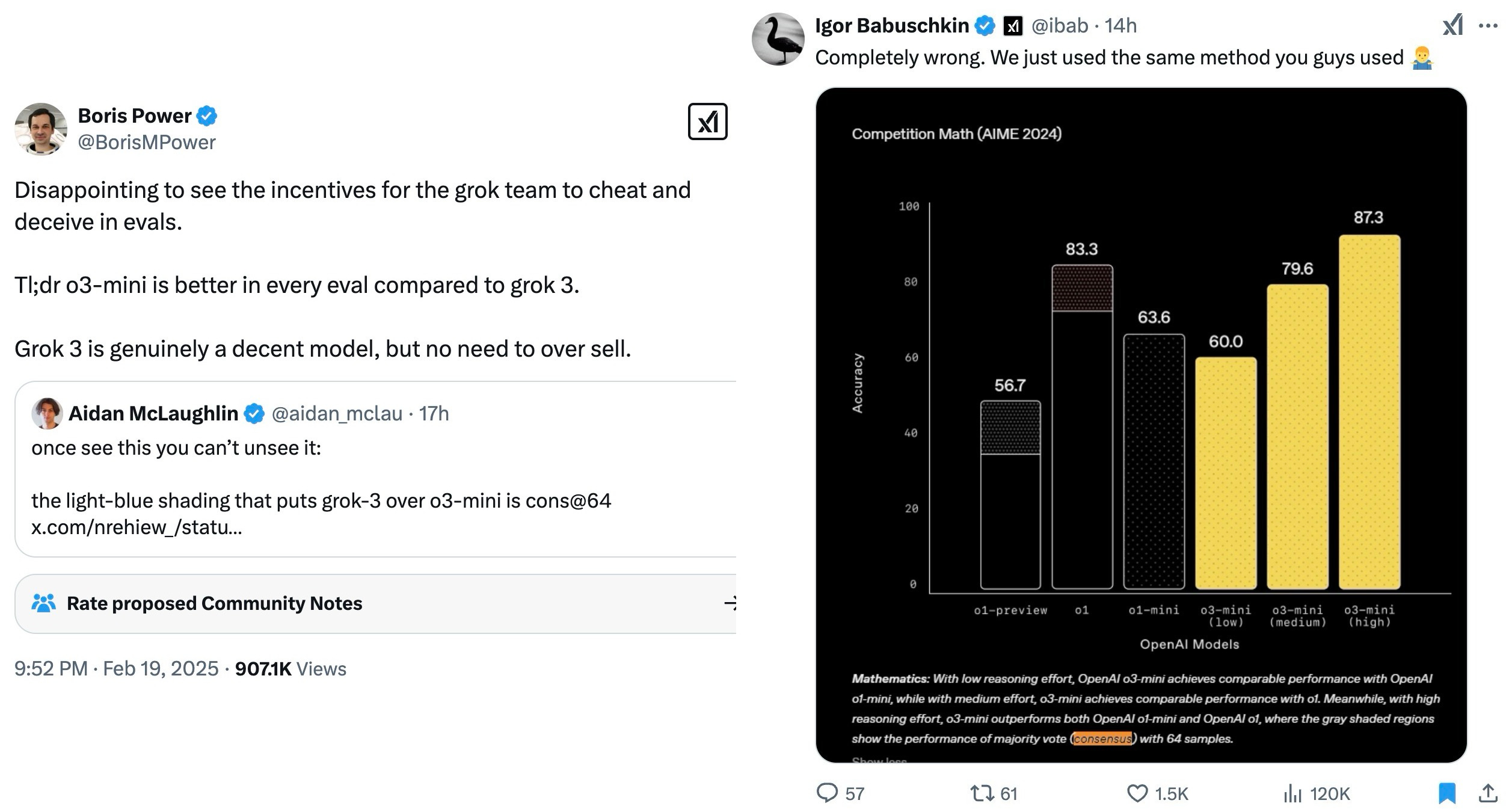Click the xAI affiliation badge beside Igor's name
Image resolution: width=1512 pixels, height=812 pixels.
[1013, 26]
